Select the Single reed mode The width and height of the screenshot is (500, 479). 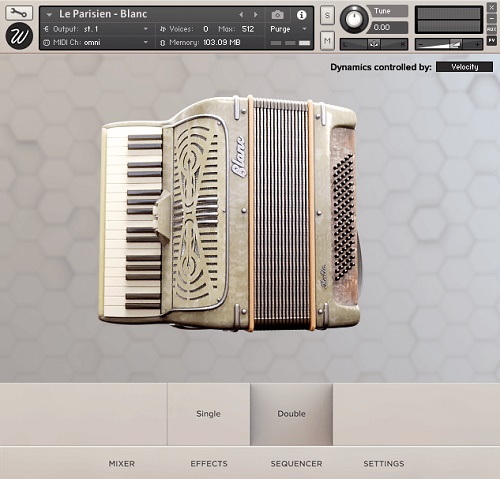(x=209, y=414)
